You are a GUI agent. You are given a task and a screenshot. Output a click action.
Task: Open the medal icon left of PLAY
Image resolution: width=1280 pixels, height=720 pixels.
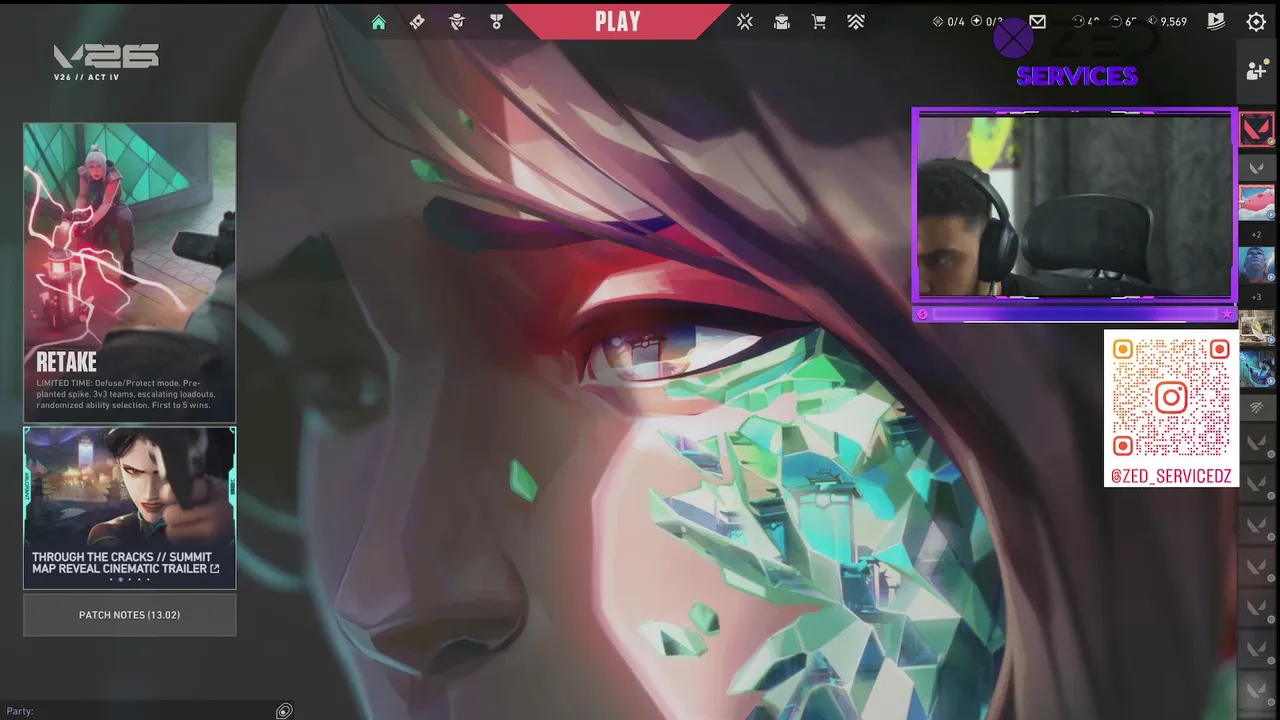[496, 22]
